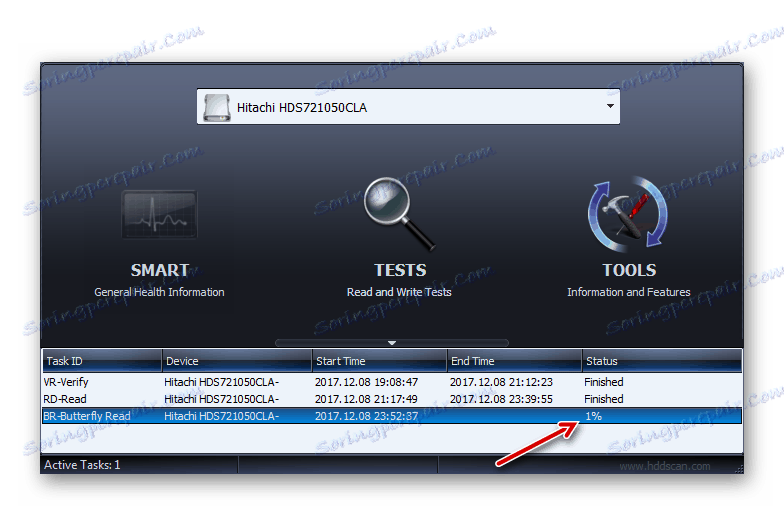784x514 pixels.
Task: Sort by Start Time column header
Action: (x=380, y=360)
